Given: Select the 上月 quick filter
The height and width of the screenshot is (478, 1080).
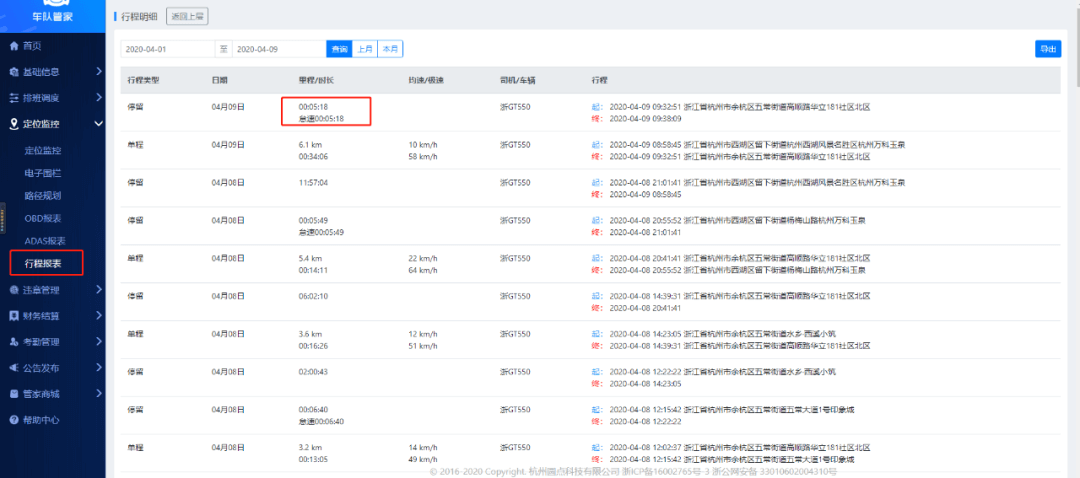Looking at the screenshot, I should pyautogui.click(x=365, y=49).
